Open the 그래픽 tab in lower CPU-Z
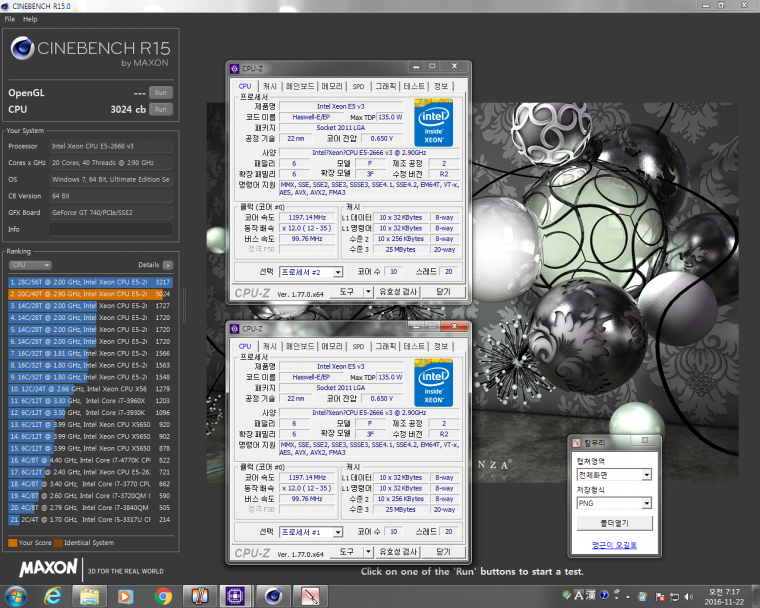 pyautogui.click(x=386, y=346)
